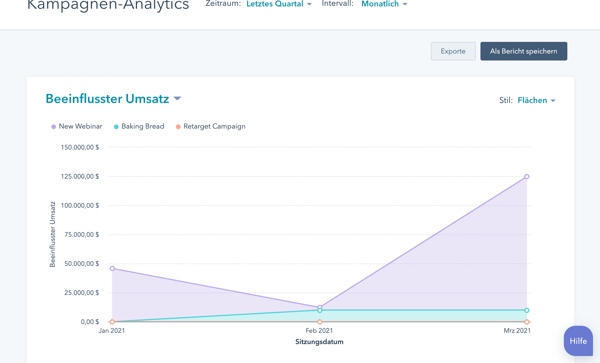
Task: Toggle New Webinar series in legend
Action: click(77, 126)
